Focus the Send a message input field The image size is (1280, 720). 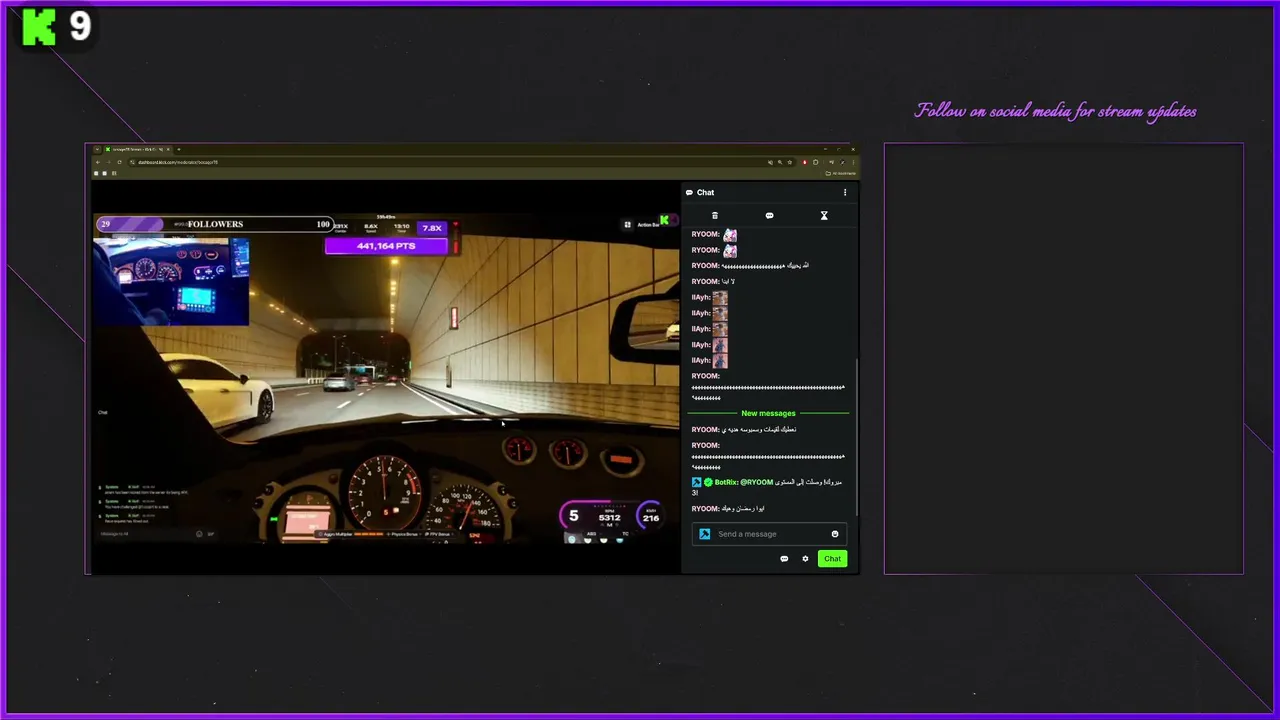click(x=769, y=534)
